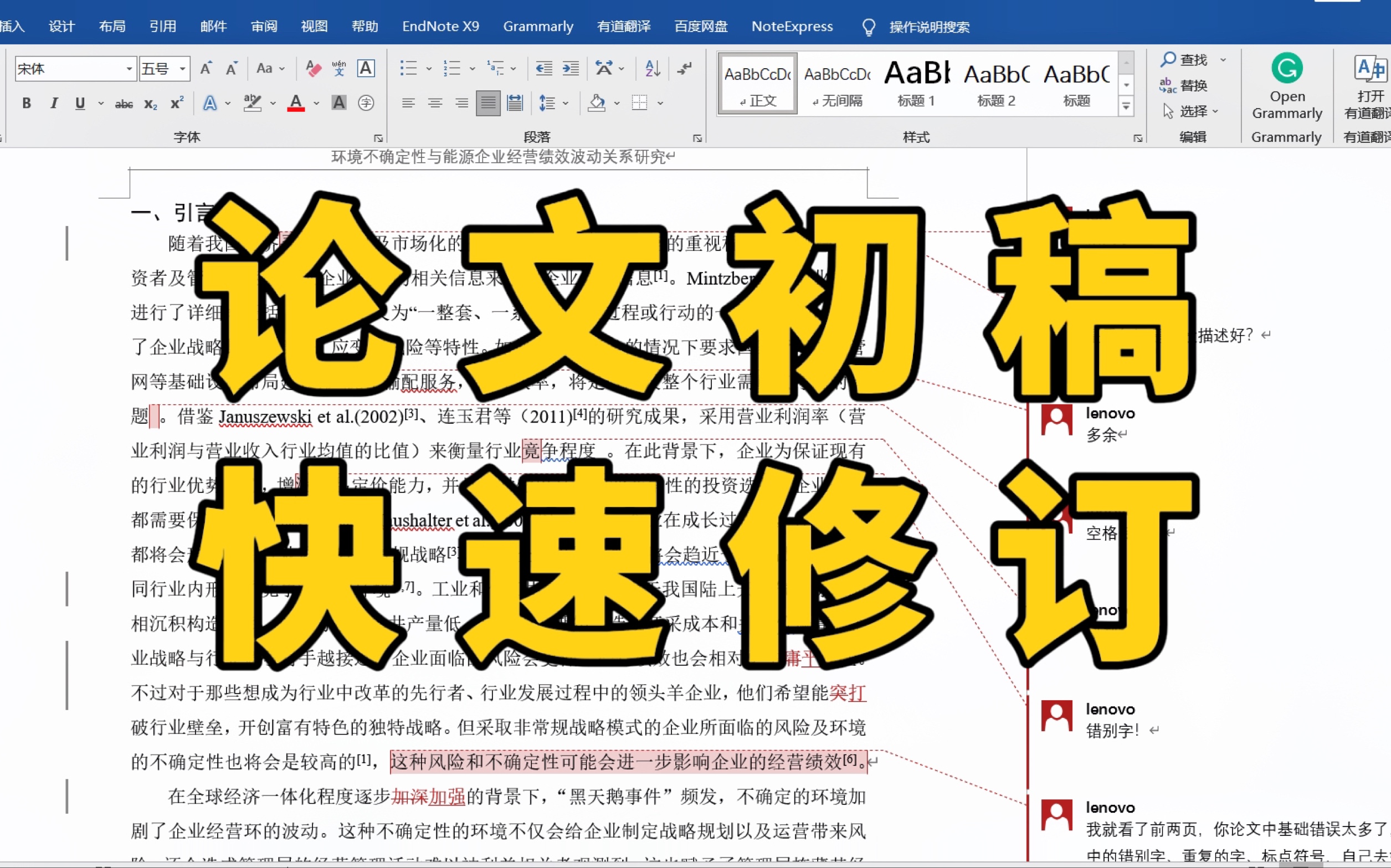Apply the 标题 1 style
The image size is (1391, 868).
[916, 83]
